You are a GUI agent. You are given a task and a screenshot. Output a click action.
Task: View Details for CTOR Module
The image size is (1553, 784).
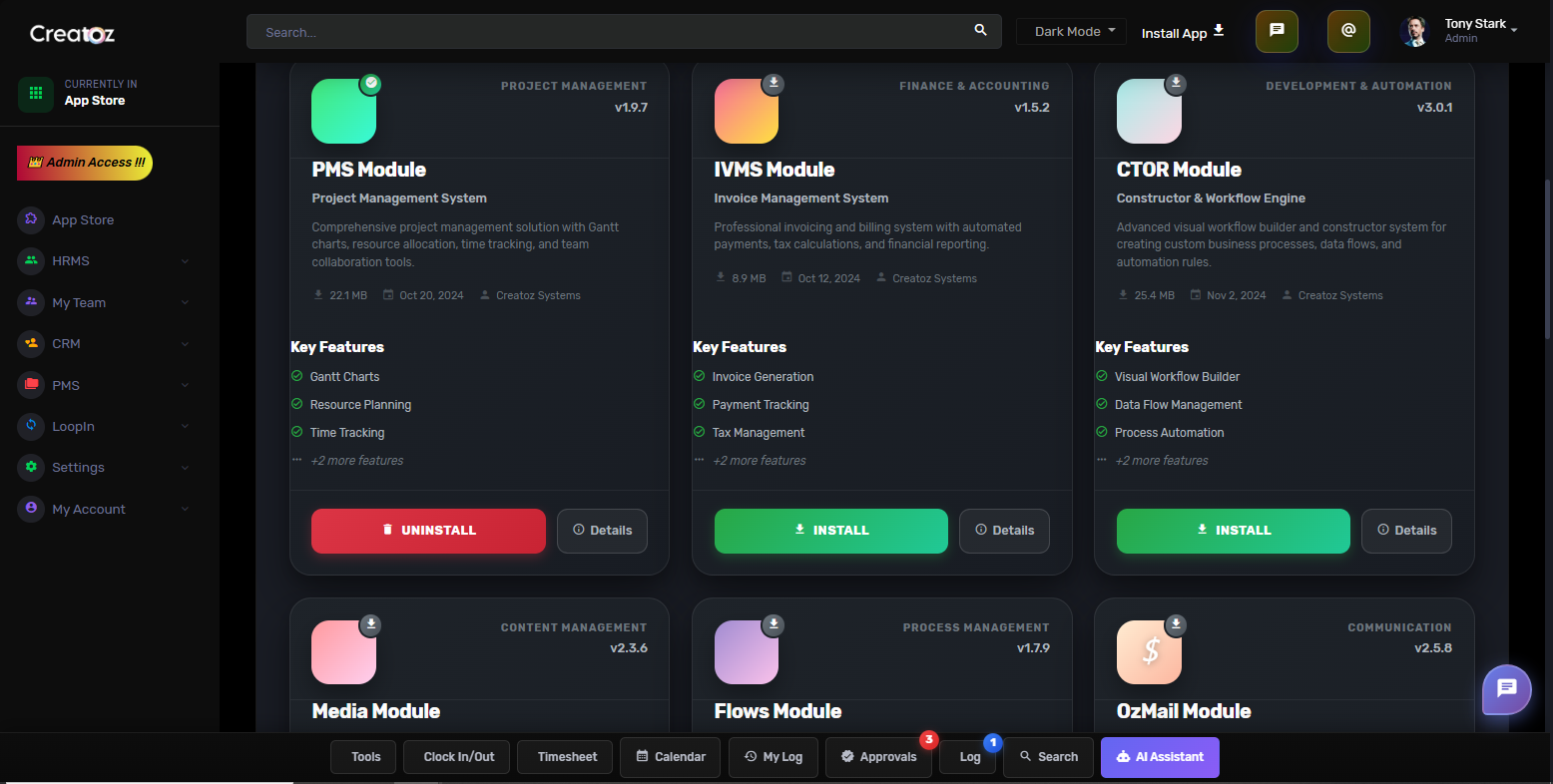[1405, 531]
